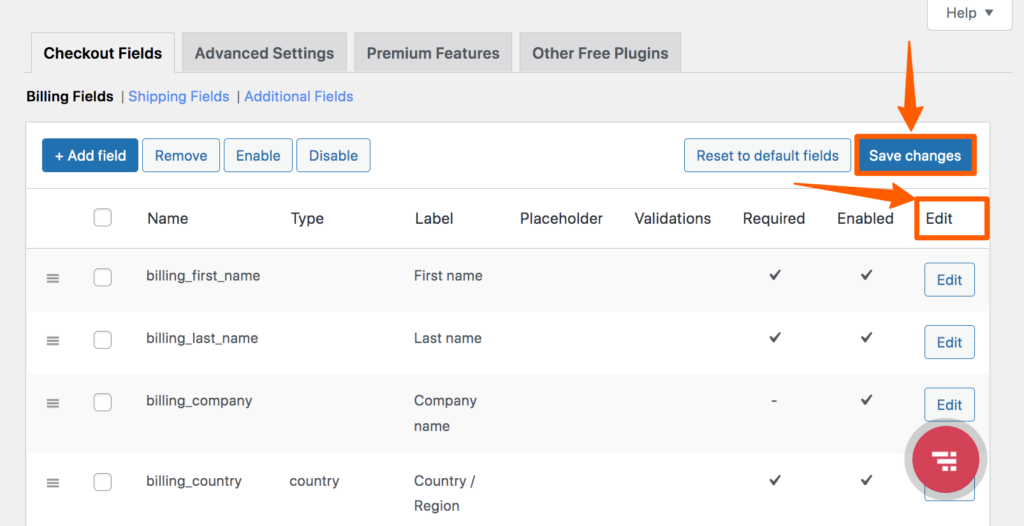Click the 'First name' label cell

coord(448,276)
